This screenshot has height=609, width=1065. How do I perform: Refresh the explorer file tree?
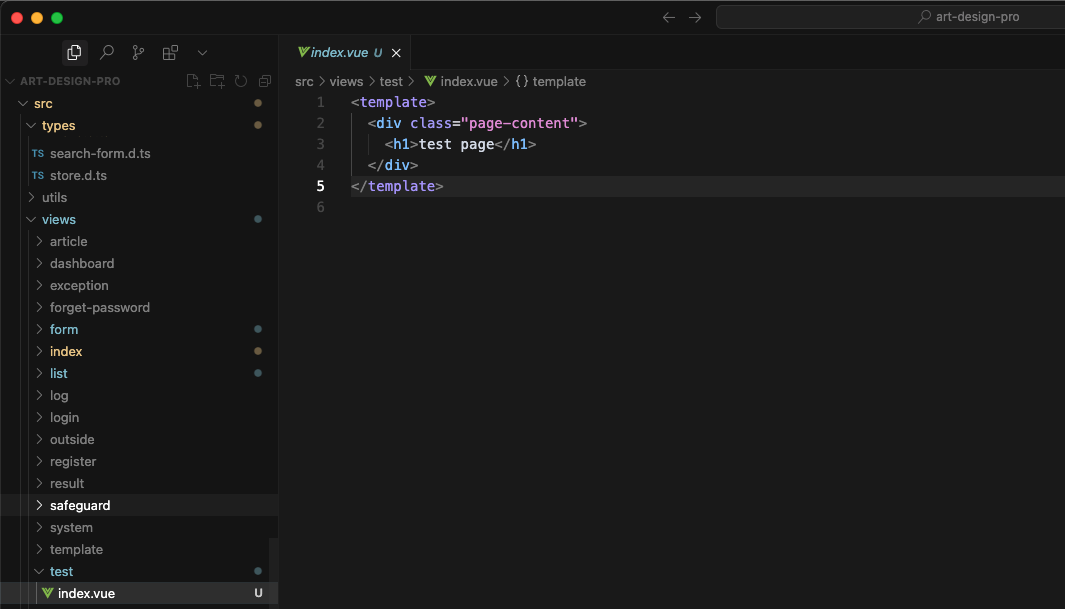point(241,81)
